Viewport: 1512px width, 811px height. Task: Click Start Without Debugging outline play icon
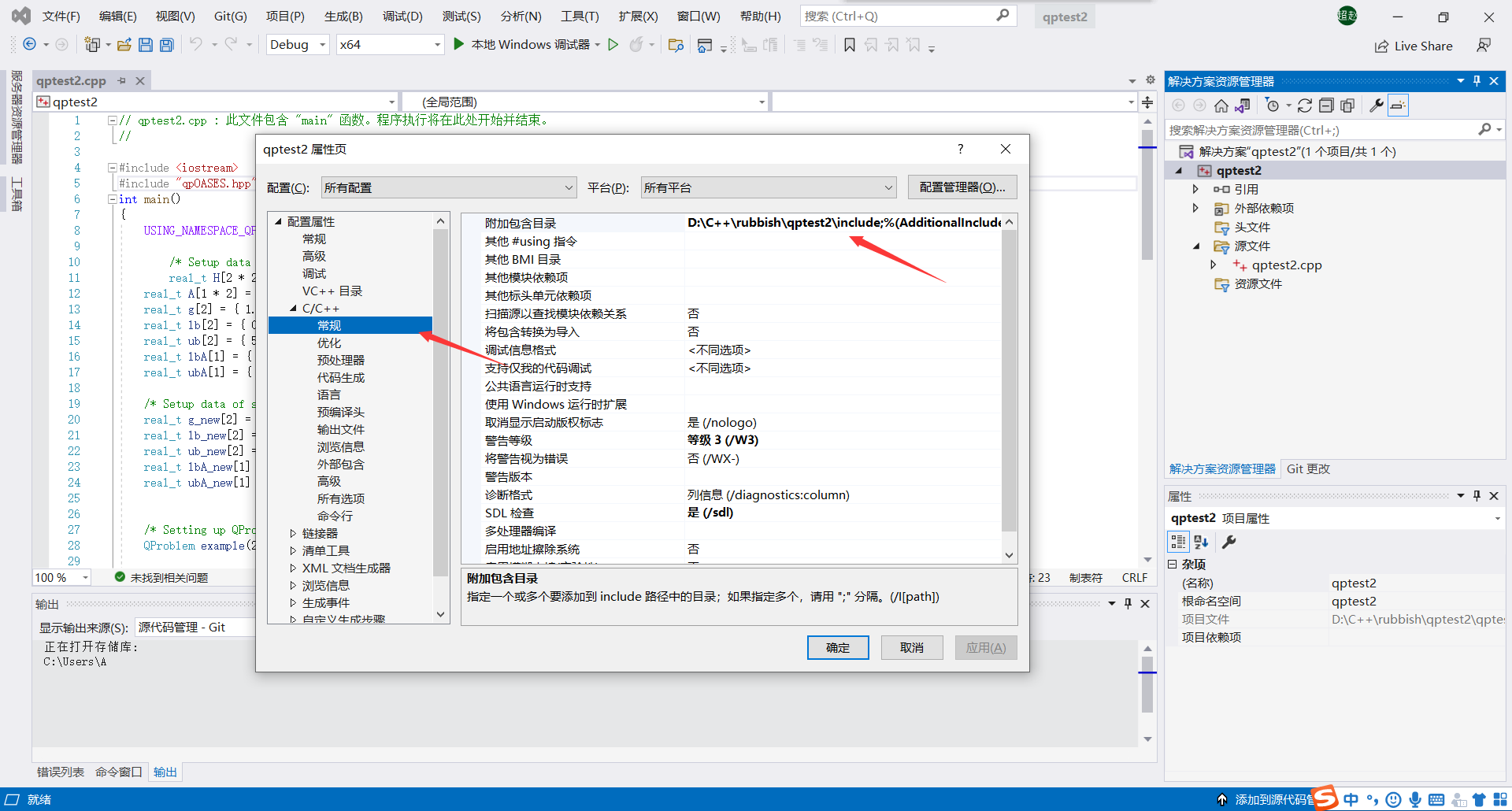613,44
